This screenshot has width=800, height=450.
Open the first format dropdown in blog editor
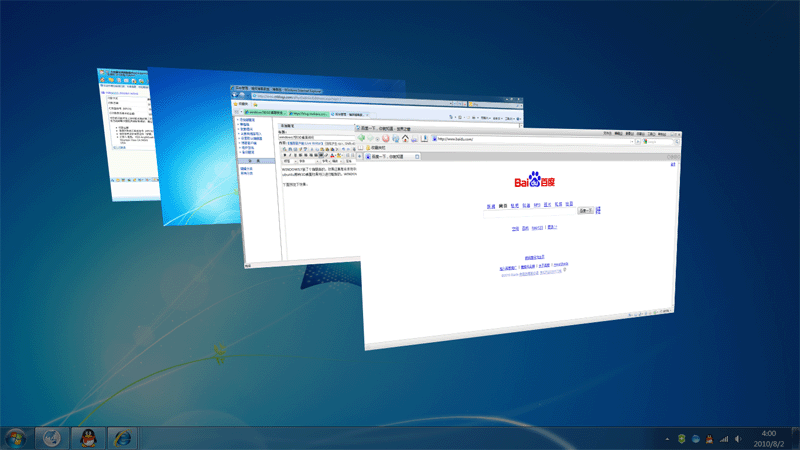click(x=289, y=161)
